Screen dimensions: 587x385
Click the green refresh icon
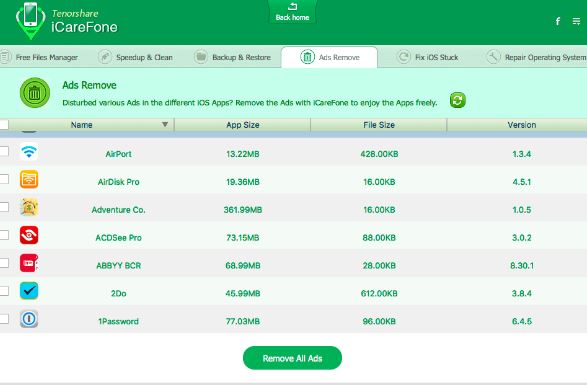tap(457, 100)
